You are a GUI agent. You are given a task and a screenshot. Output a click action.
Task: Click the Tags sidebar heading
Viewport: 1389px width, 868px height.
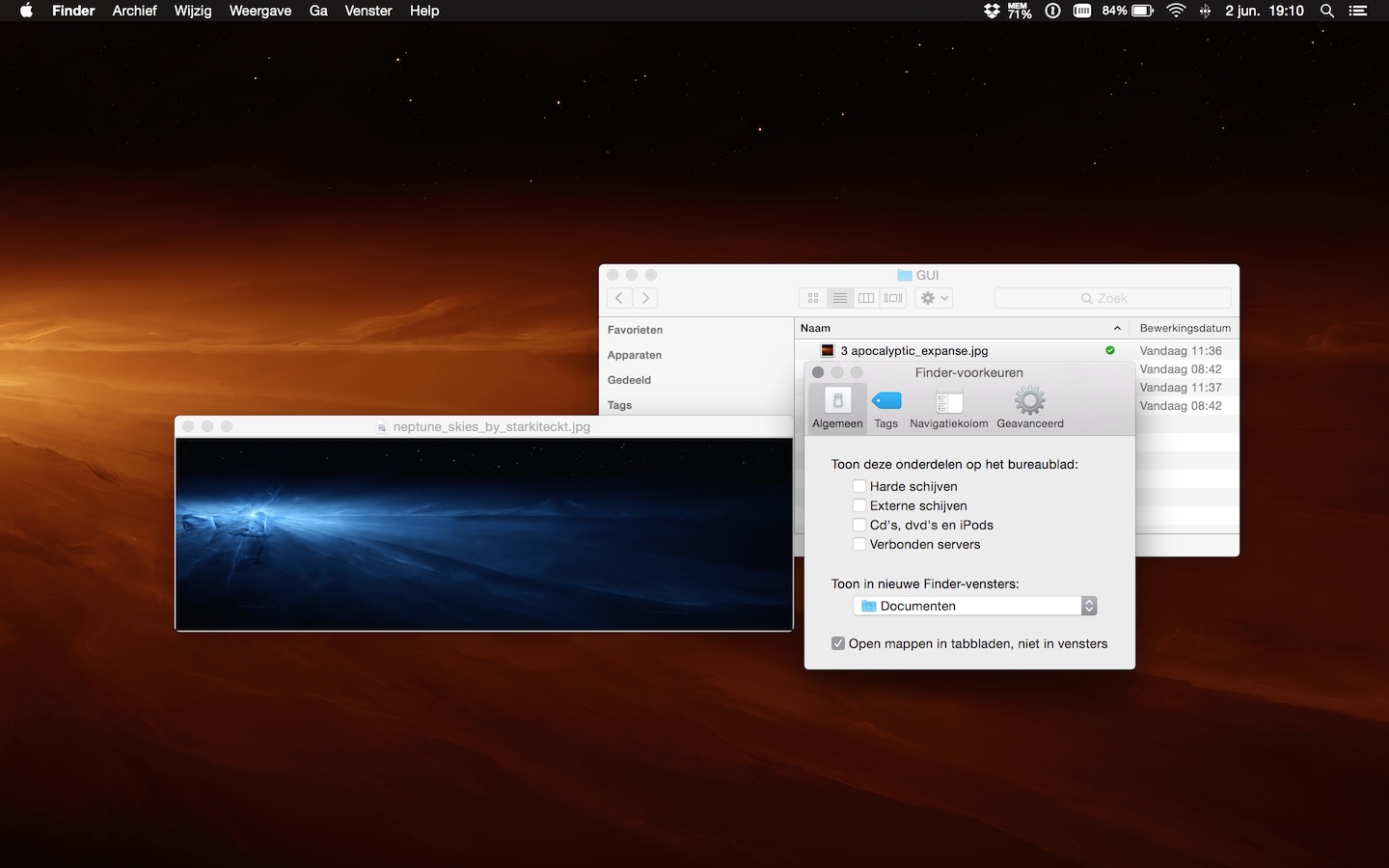coord(619,405)
